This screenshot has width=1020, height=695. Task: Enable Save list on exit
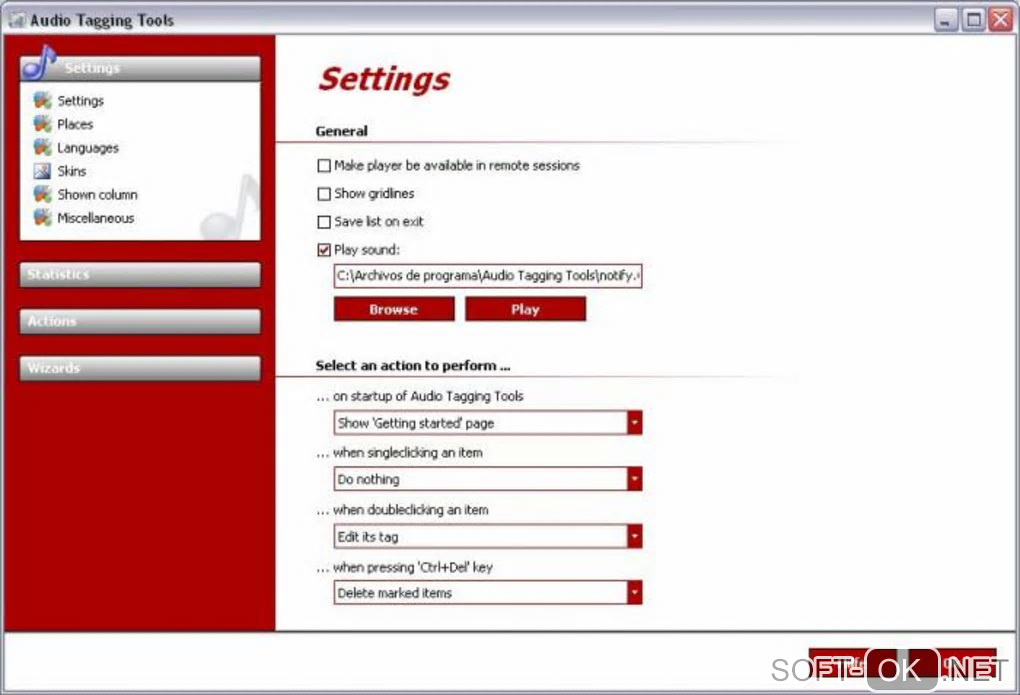(324, 222)
